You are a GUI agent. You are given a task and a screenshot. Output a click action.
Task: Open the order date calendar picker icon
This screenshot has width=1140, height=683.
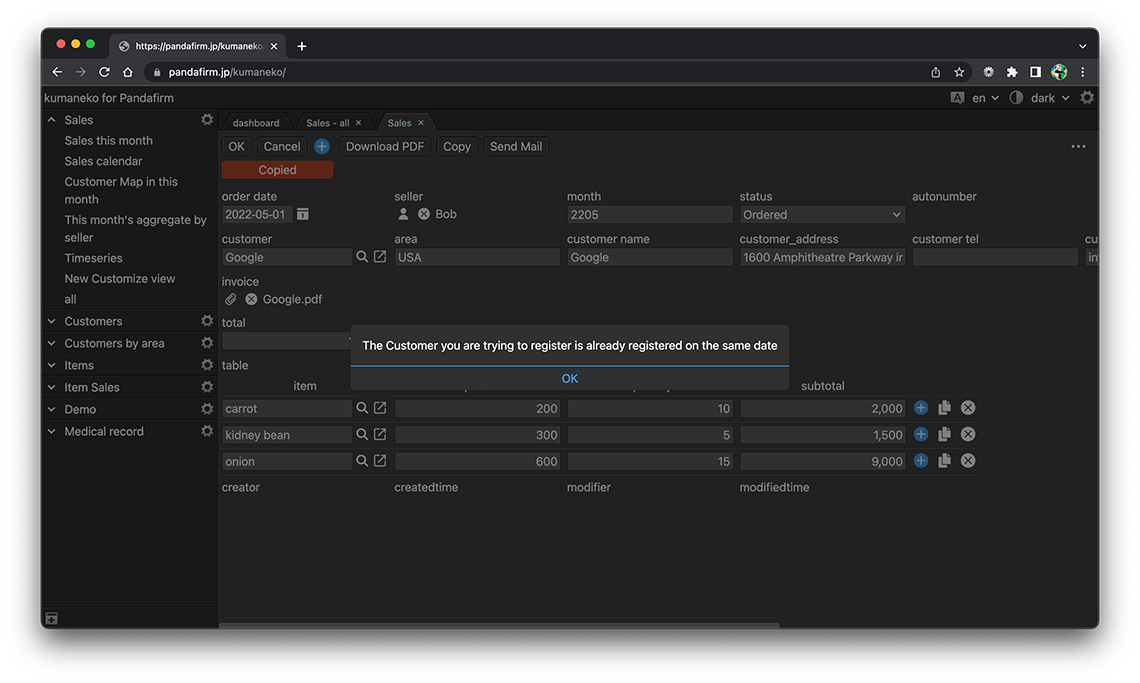click(303, 214)
